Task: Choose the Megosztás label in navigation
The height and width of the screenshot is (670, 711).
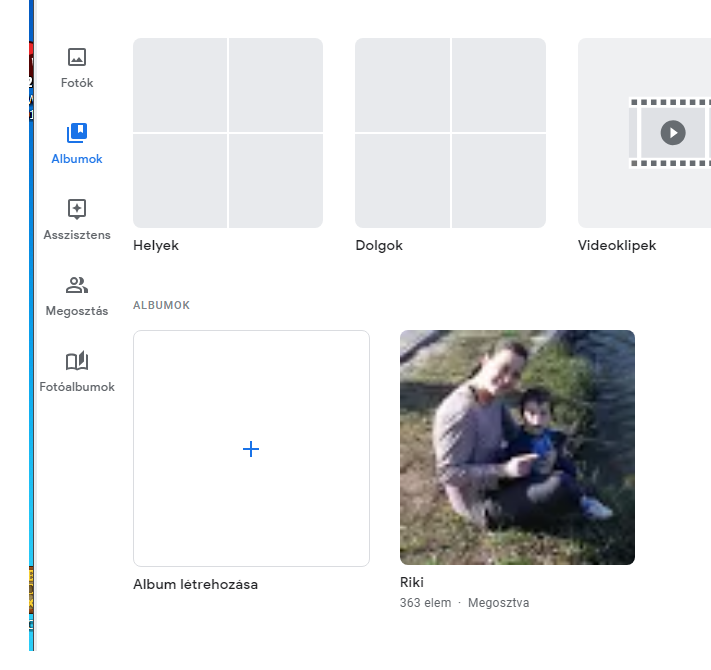Action: pyautogui.click(x=77, y=311)
